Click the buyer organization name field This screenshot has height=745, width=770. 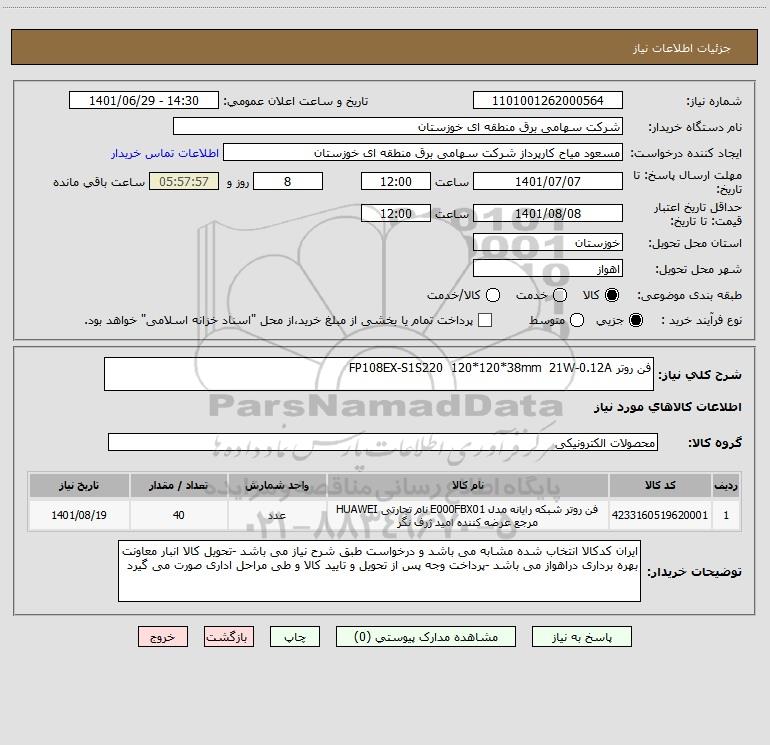[398, 127]
